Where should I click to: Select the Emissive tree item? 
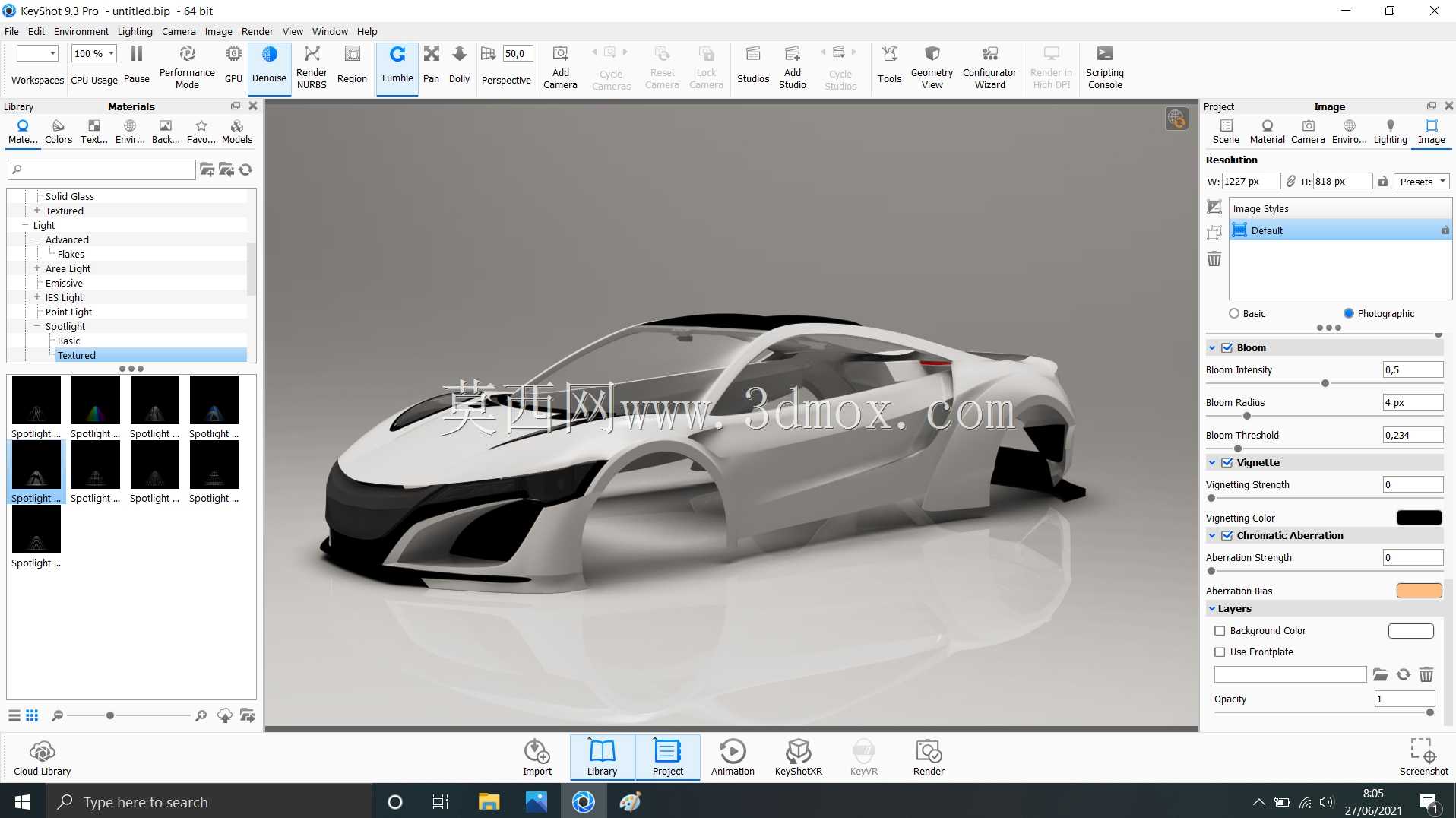[64, 283]
